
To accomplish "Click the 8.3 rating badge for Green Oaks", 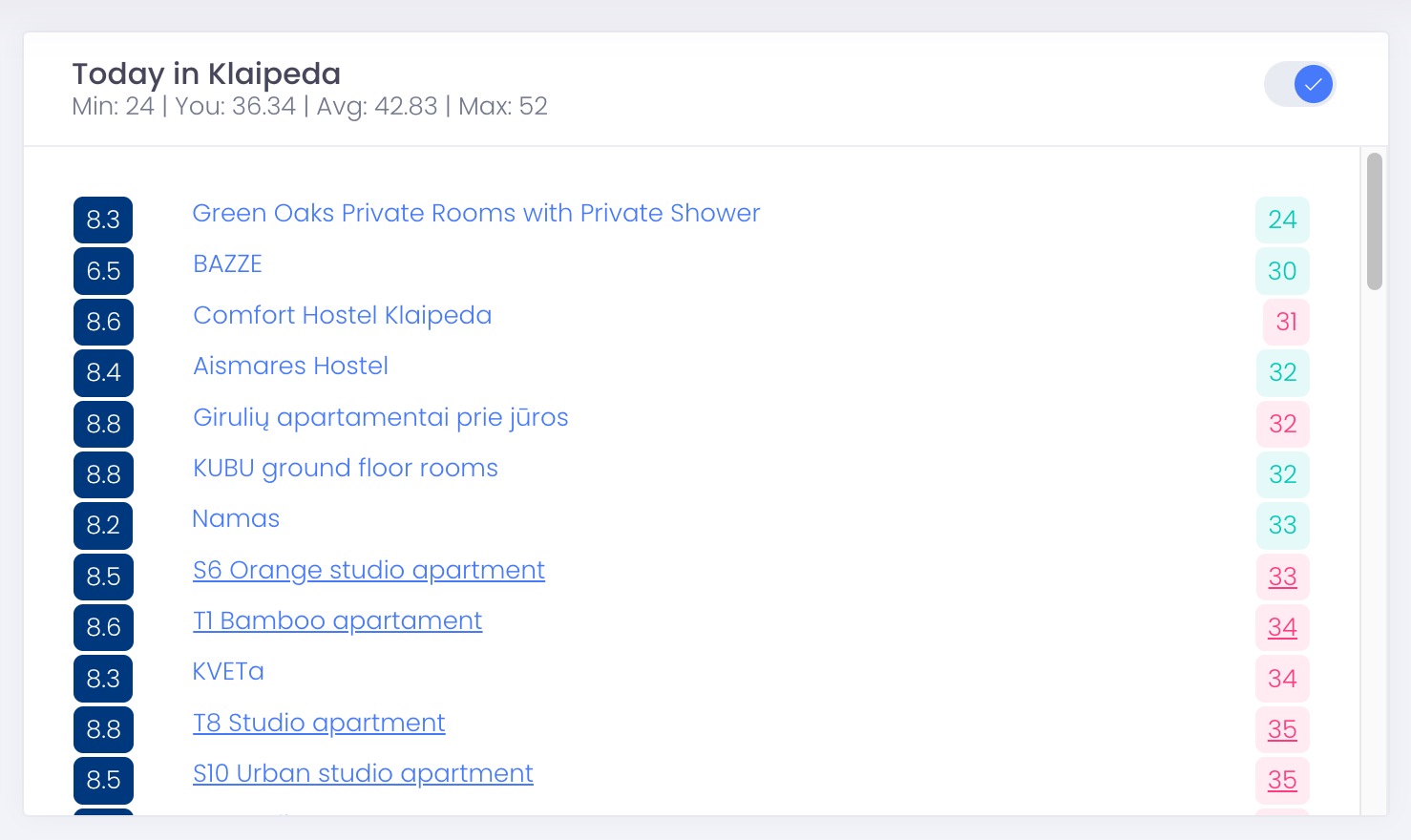I will click(x=103, y=220).
